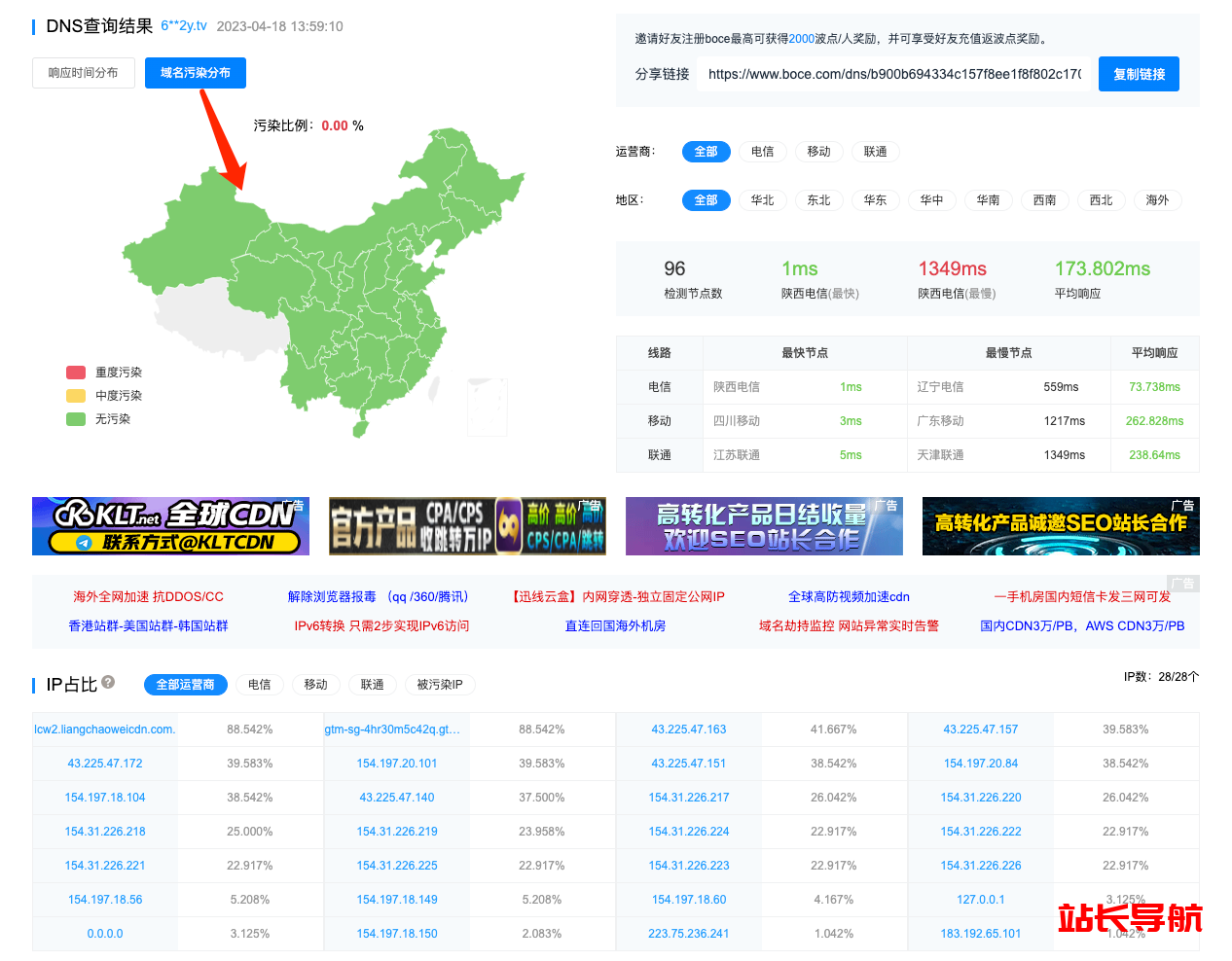This screenshot has height=961, width=1232.
Task: Filter 地区 by 东北
Action: pos(819,200)
